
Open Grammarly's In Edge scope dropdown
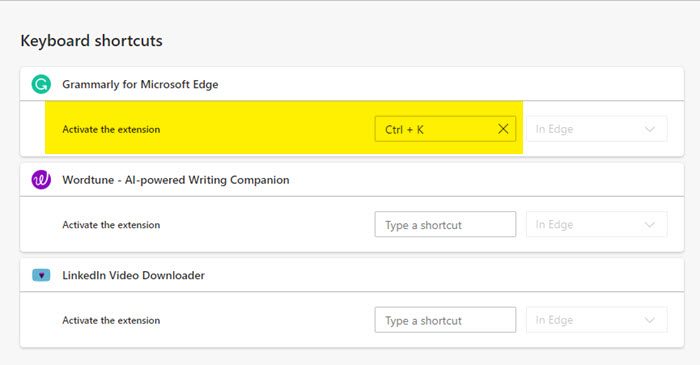[597, 129]
